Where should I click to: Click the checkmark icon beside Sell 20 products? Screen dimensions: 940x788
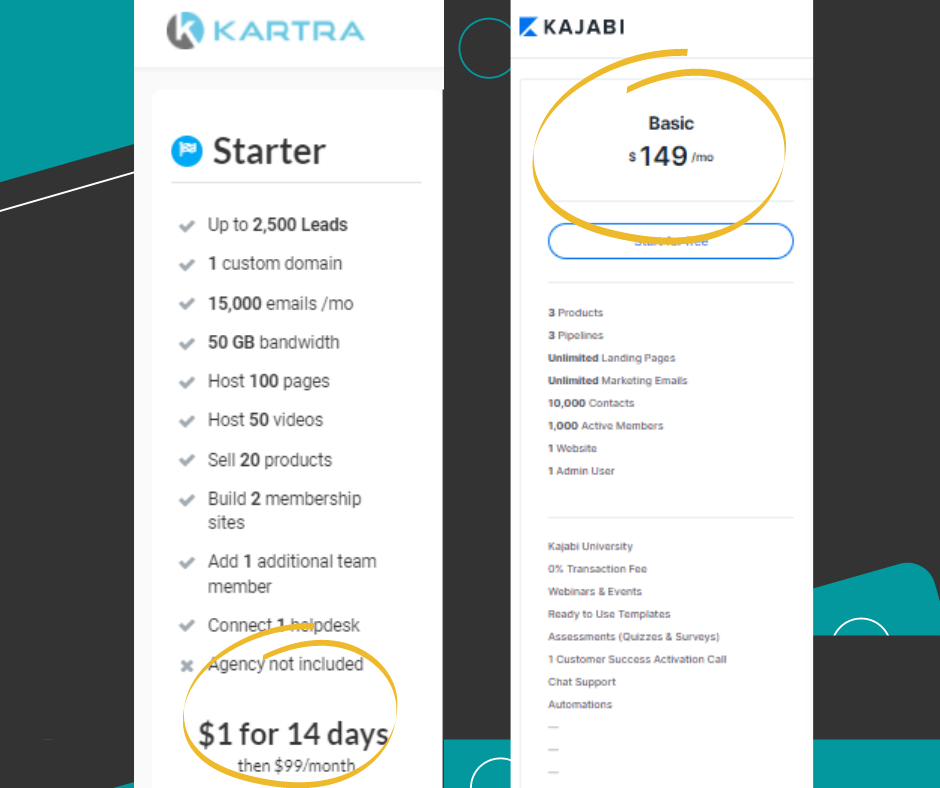(187, 460)
